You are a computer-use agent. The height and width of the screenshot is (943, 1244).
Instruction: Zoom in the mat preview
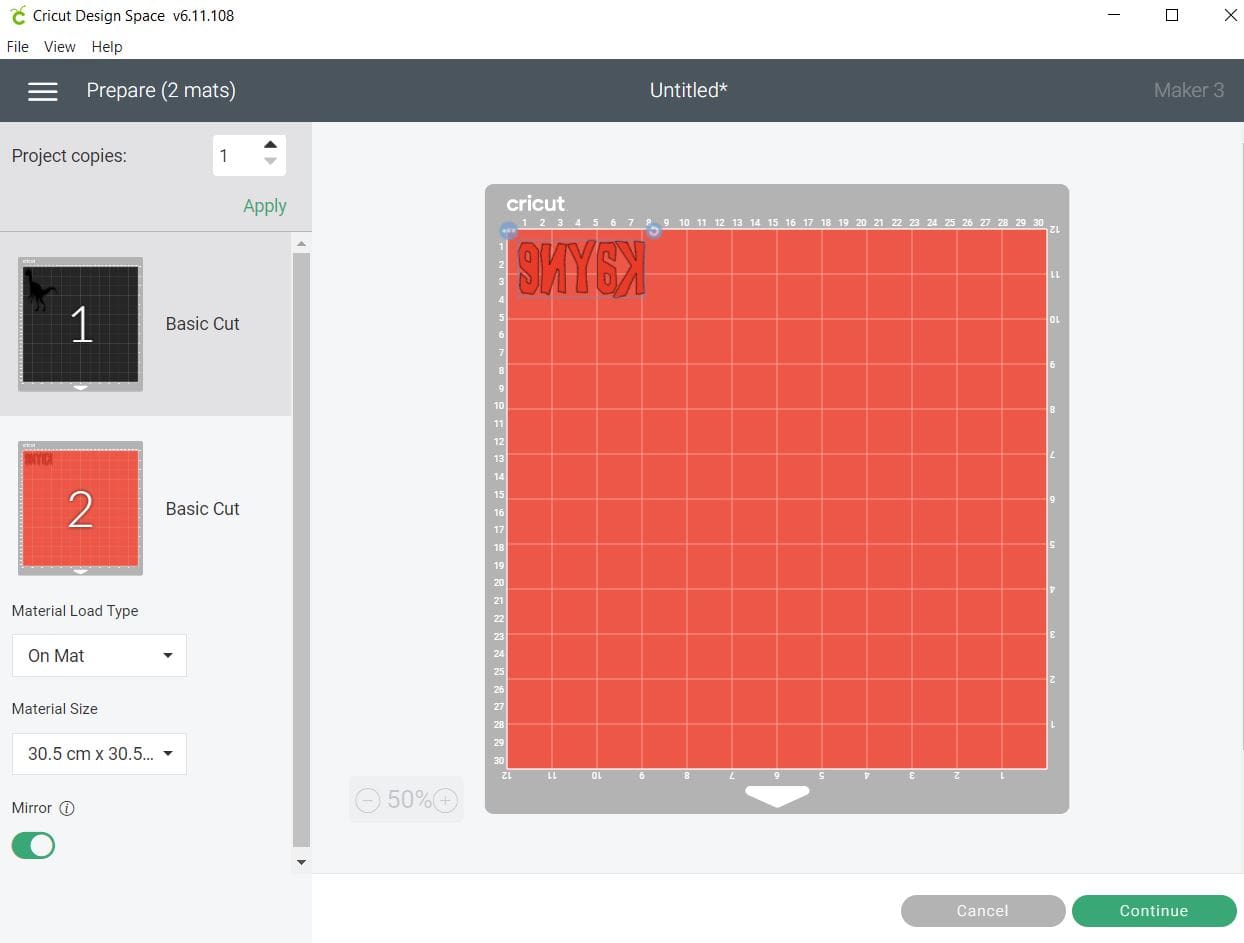point(446,800)
